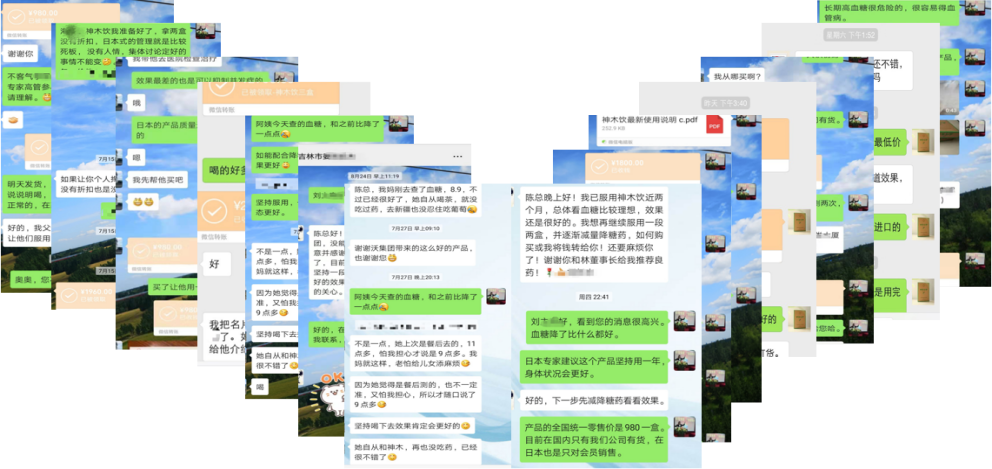Select the 我从哪买啊？ message
This screenshot has height=469, width=992.
[x=738, y=77]
